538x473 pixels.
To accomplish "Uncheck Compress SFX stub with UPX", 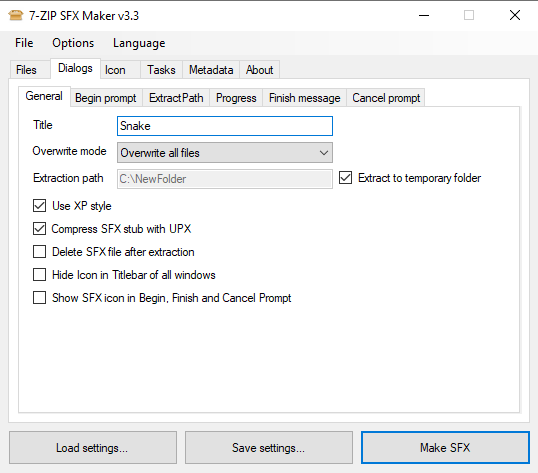I will tap(39, 229).
